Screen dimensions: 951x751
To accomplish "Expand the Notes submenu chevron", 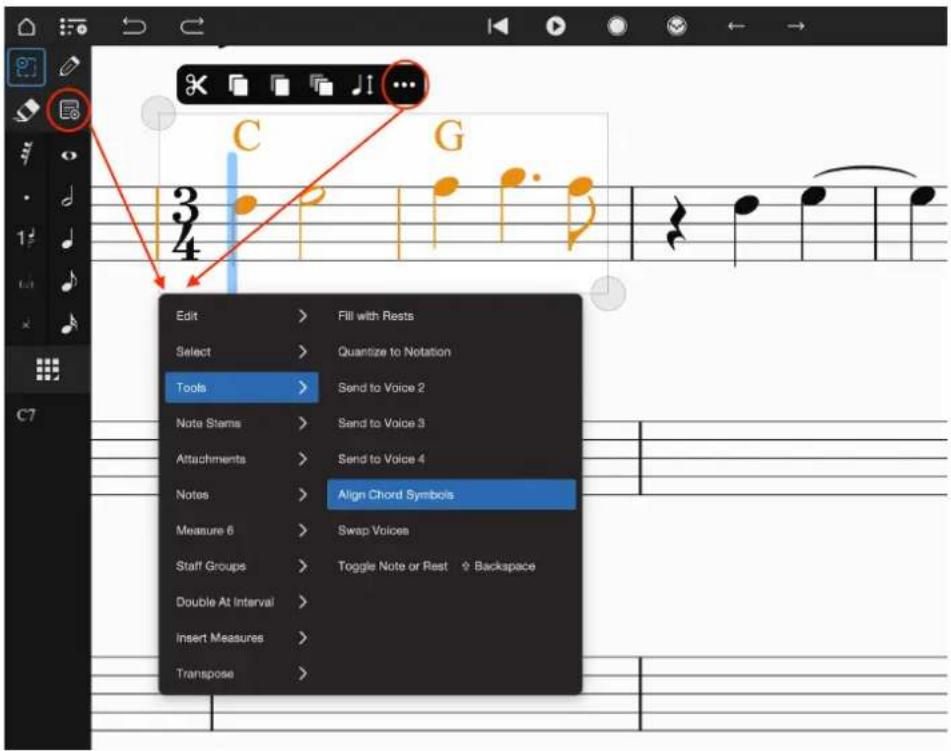I will [303, 495].
